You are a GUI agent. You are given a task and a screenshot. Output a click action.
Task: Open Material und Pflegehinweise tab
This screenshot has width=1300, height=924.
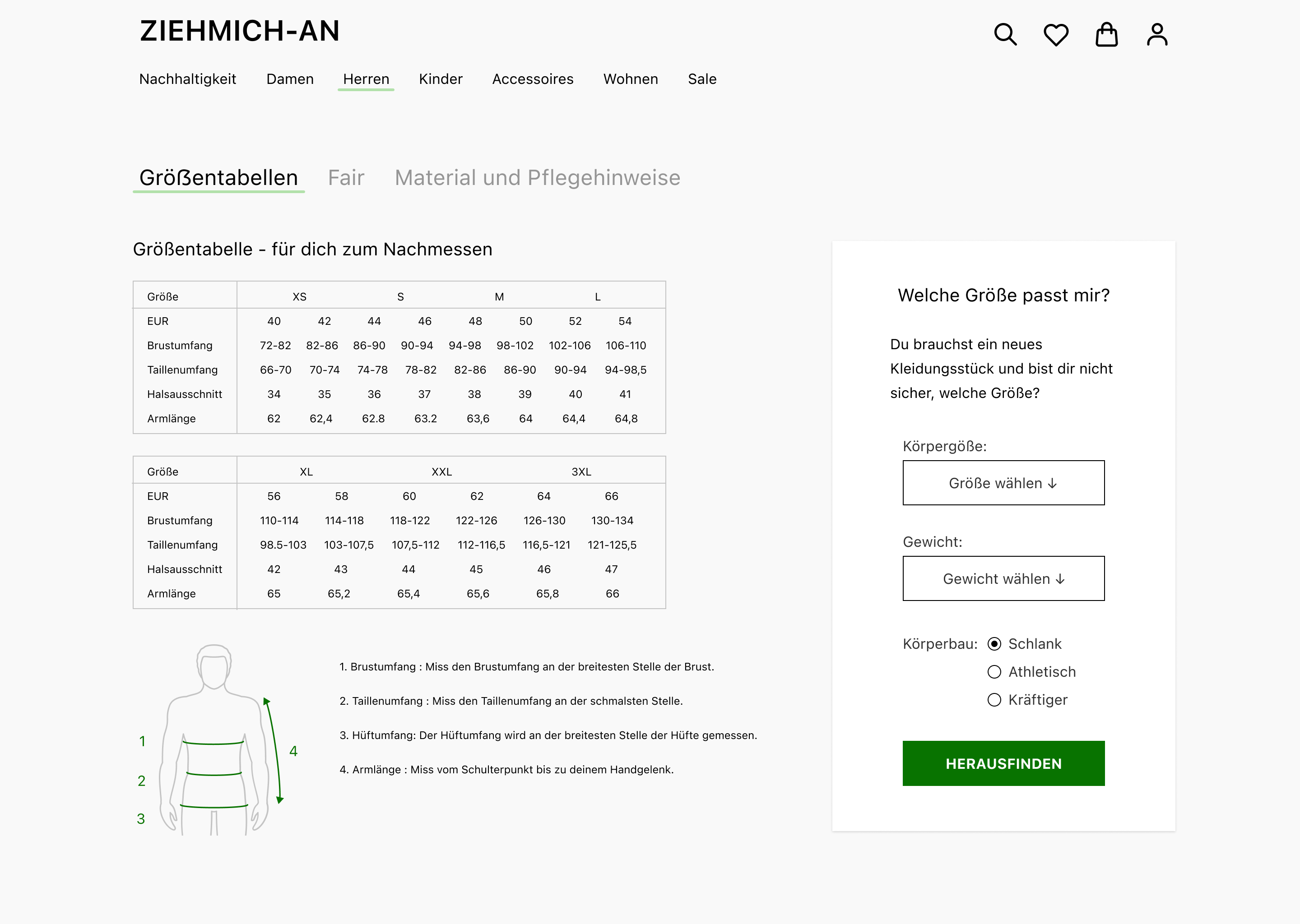coord(537,178)
